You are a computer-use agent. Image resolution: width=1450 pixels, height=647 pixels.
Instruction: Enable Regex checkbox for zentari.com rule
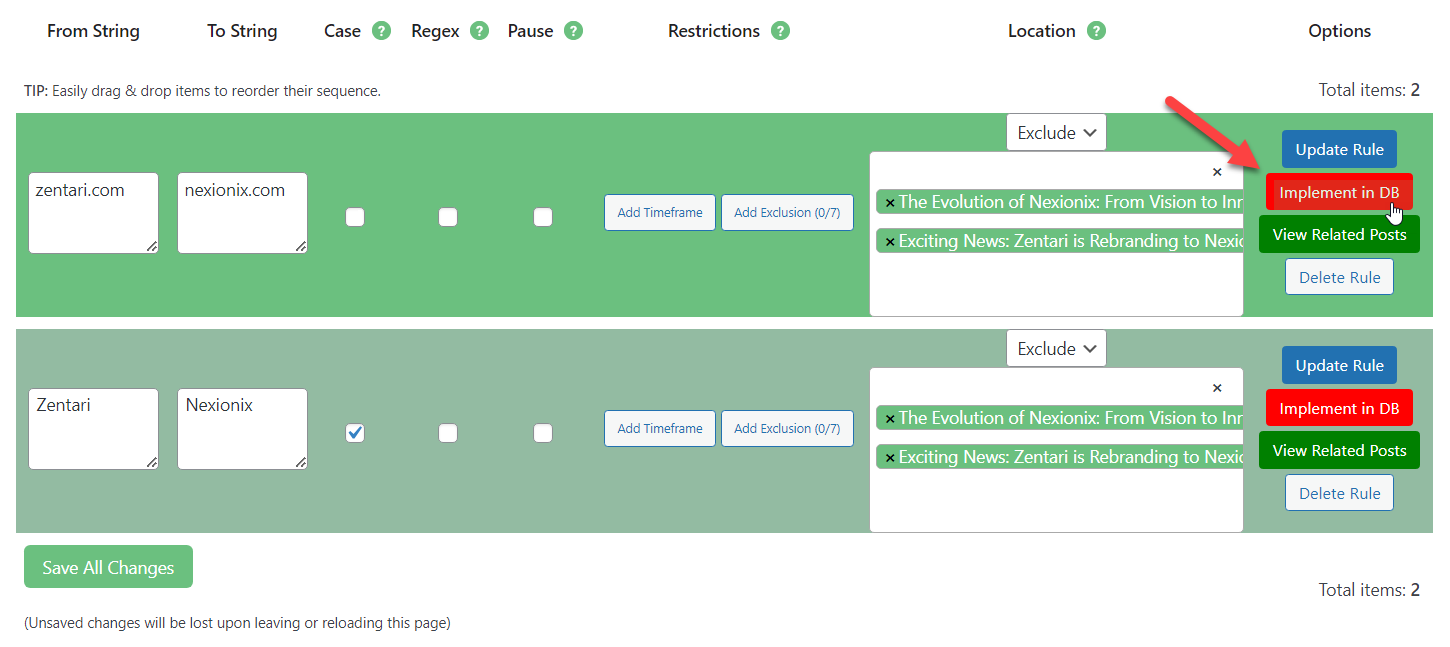[x=448, y=217]
